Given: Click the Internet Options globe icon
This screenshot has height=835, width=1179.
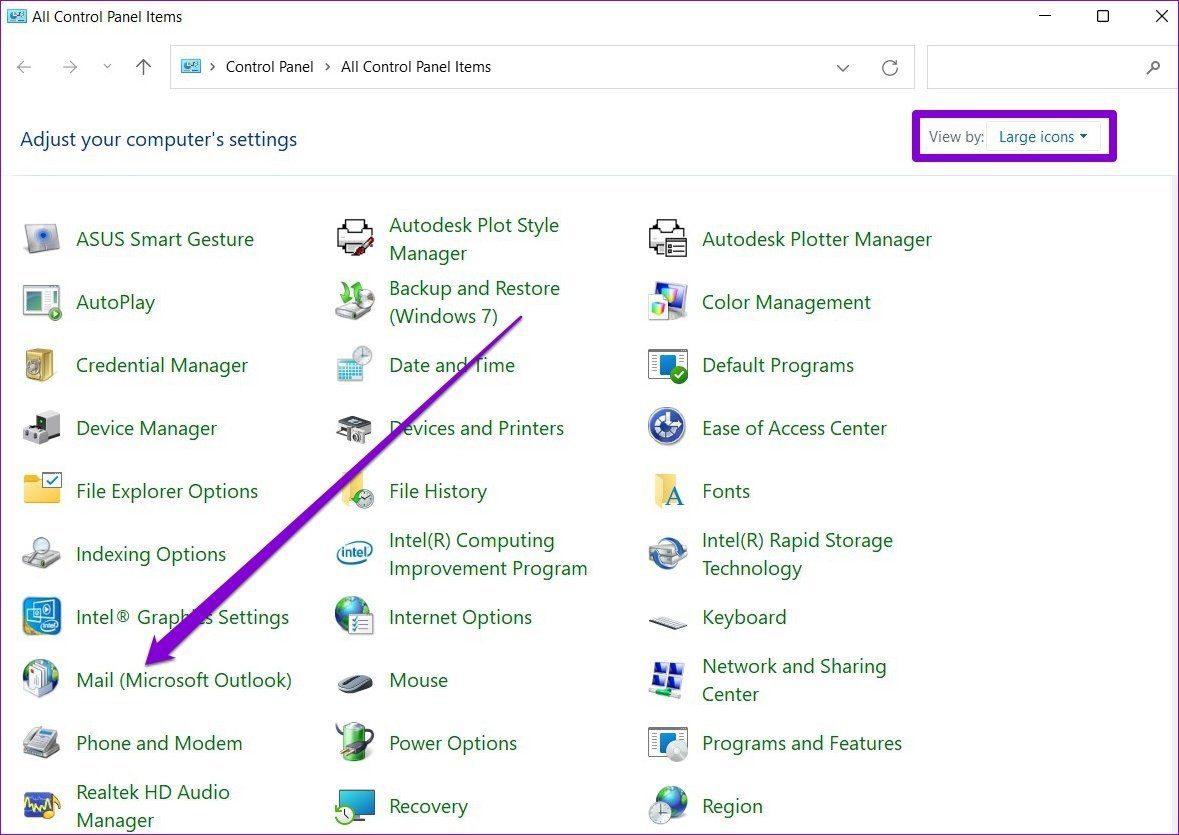Looking at the screenshot, I should (355, 616).
